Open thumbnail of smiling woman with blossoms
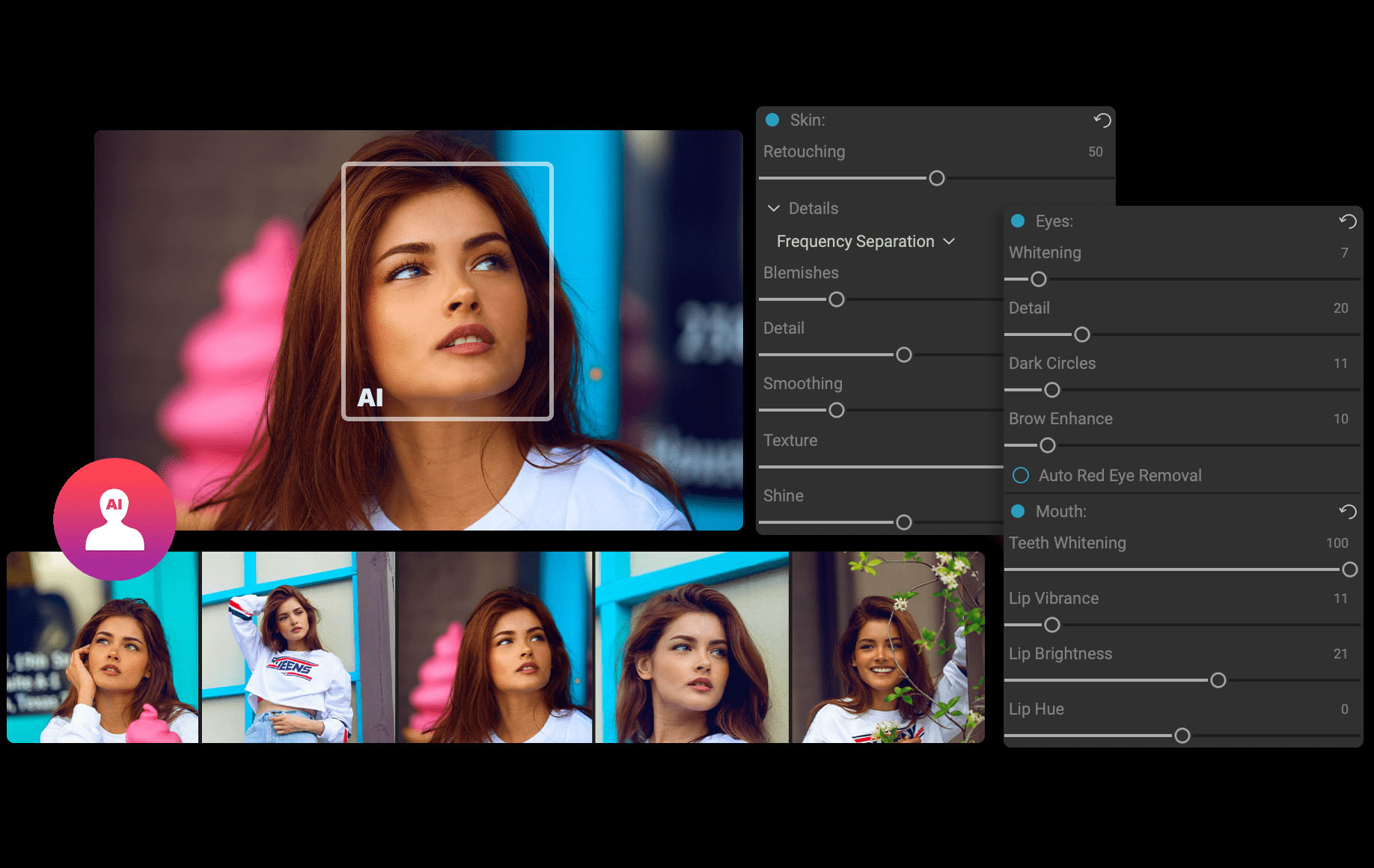The height and width of the screenshot is (868, 1374). [x=888, y=647]
